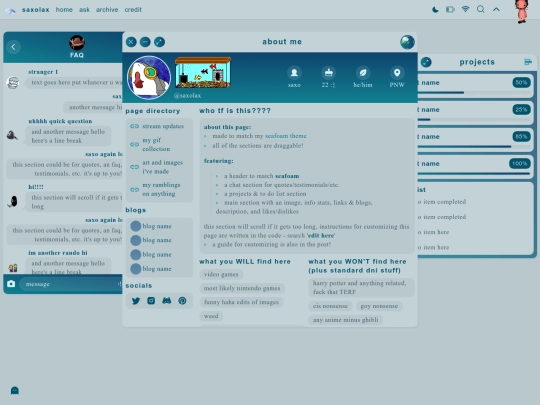Click the bar chart icon on the projects titlebar
This screenshot has height=405, width=540.
coord(528,62)
